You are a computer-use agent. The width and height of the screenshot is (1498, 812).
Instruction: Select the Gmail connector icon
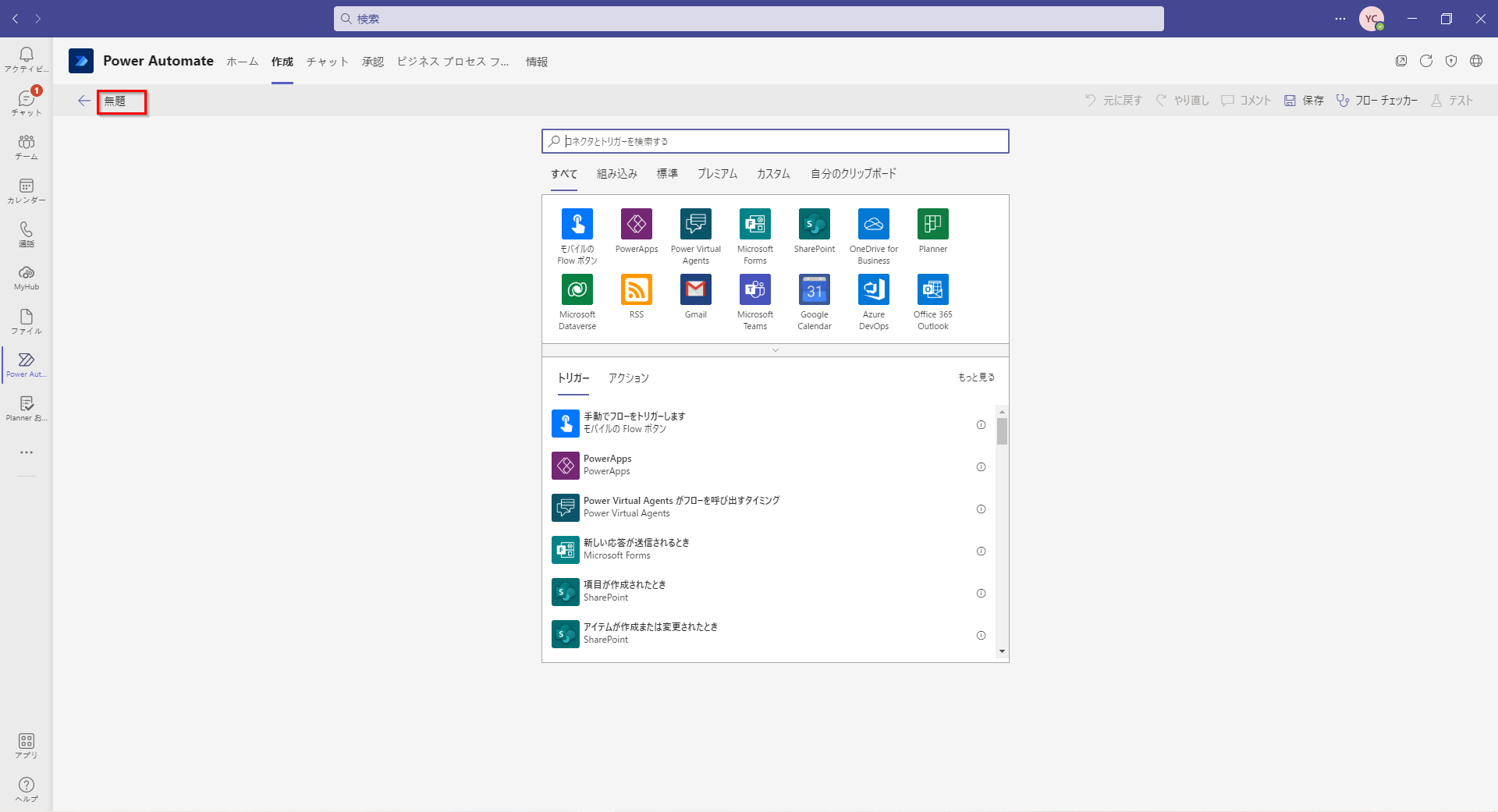click(696, 289)
